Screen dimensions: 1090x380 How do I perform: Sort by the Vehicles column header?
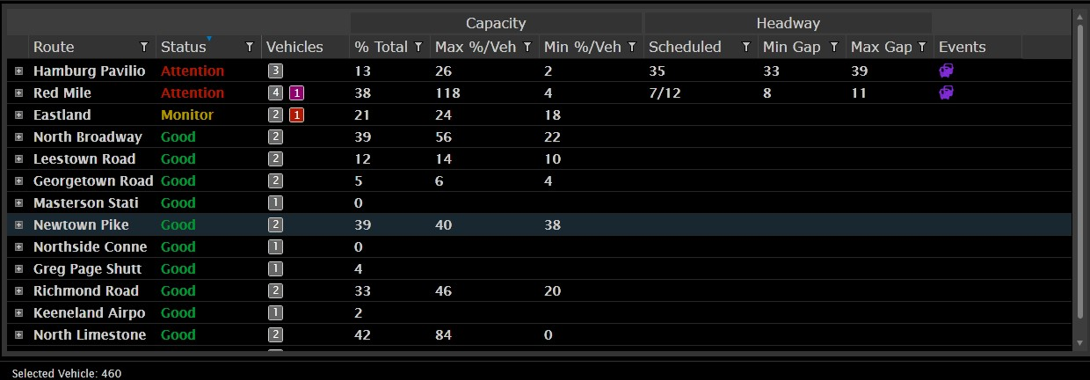click(295, 47)
